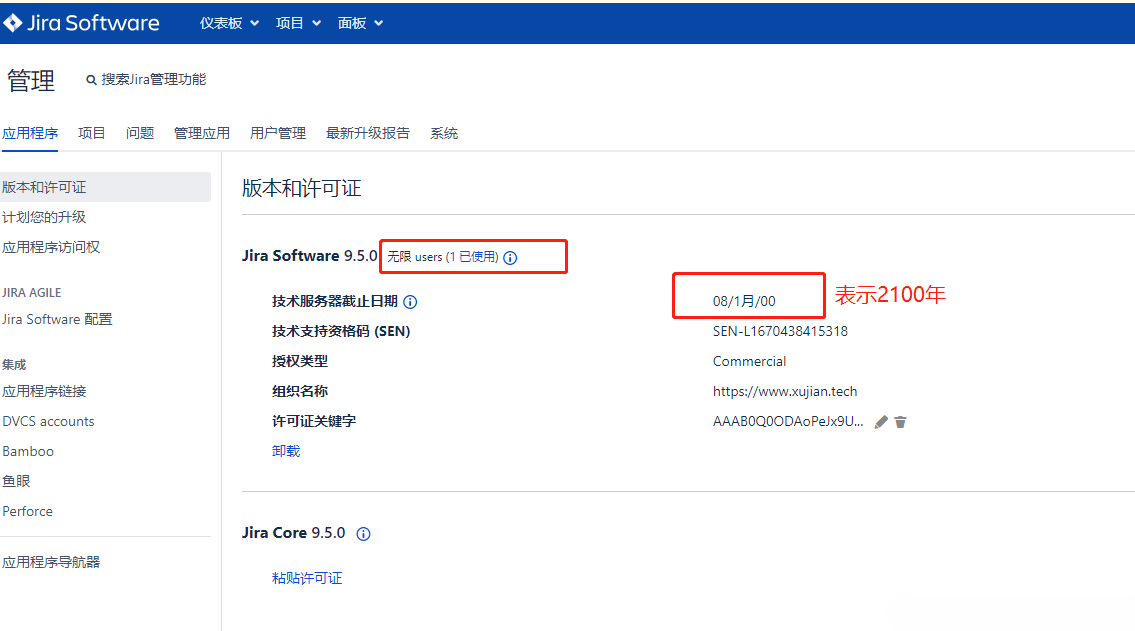
Task: Click the Commercial license type text
Action: pyautogui.click(x=749, y=361)
